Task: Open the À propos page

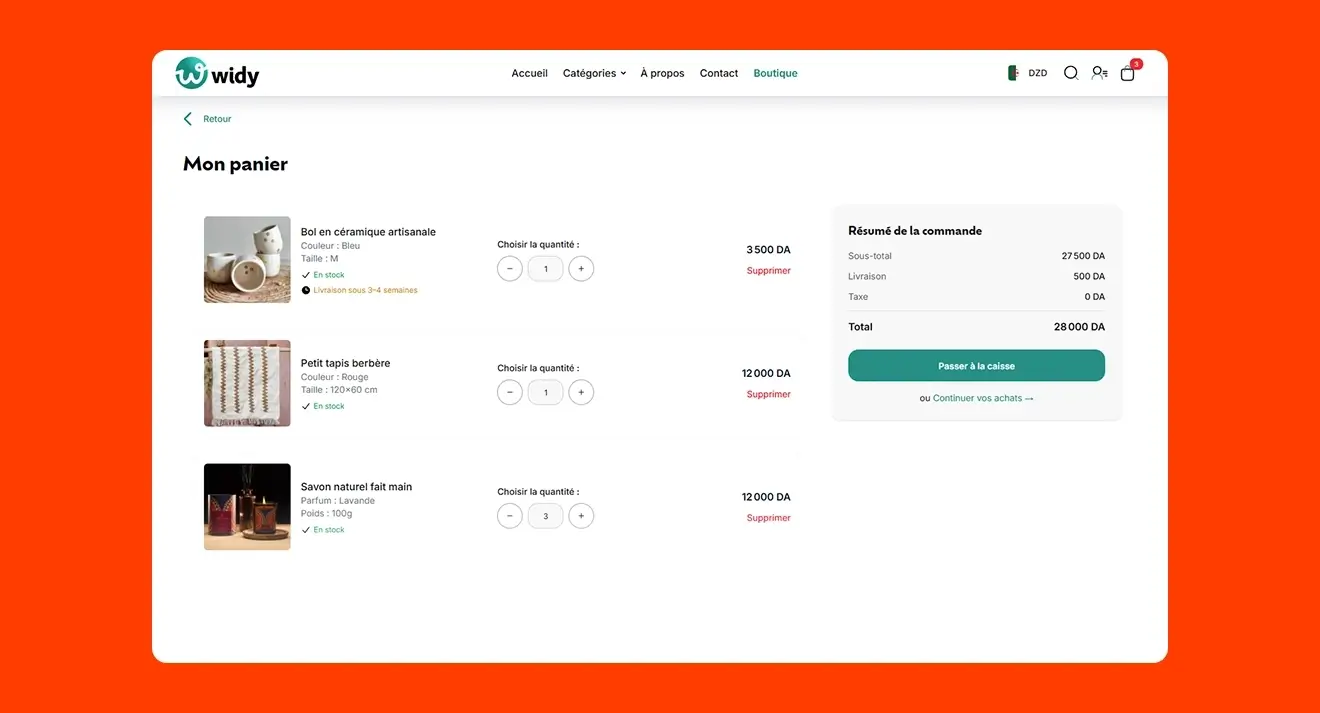Action: 662,73
